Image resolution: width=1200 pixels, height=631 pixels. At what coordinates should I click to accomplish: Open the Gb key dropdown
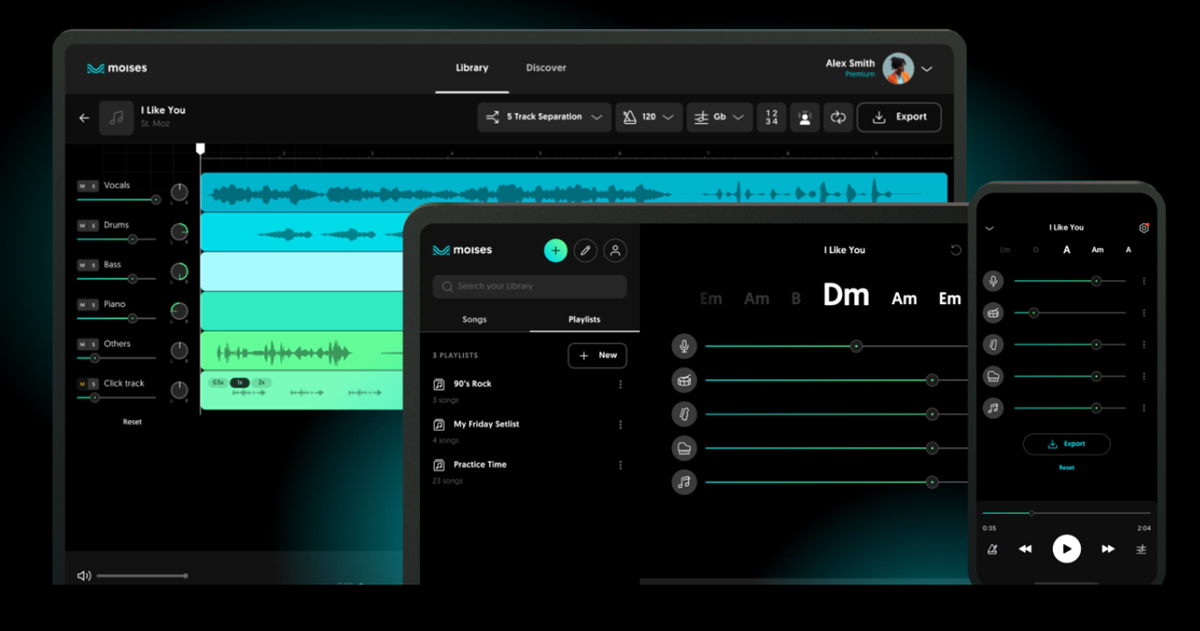pos(720,117)
